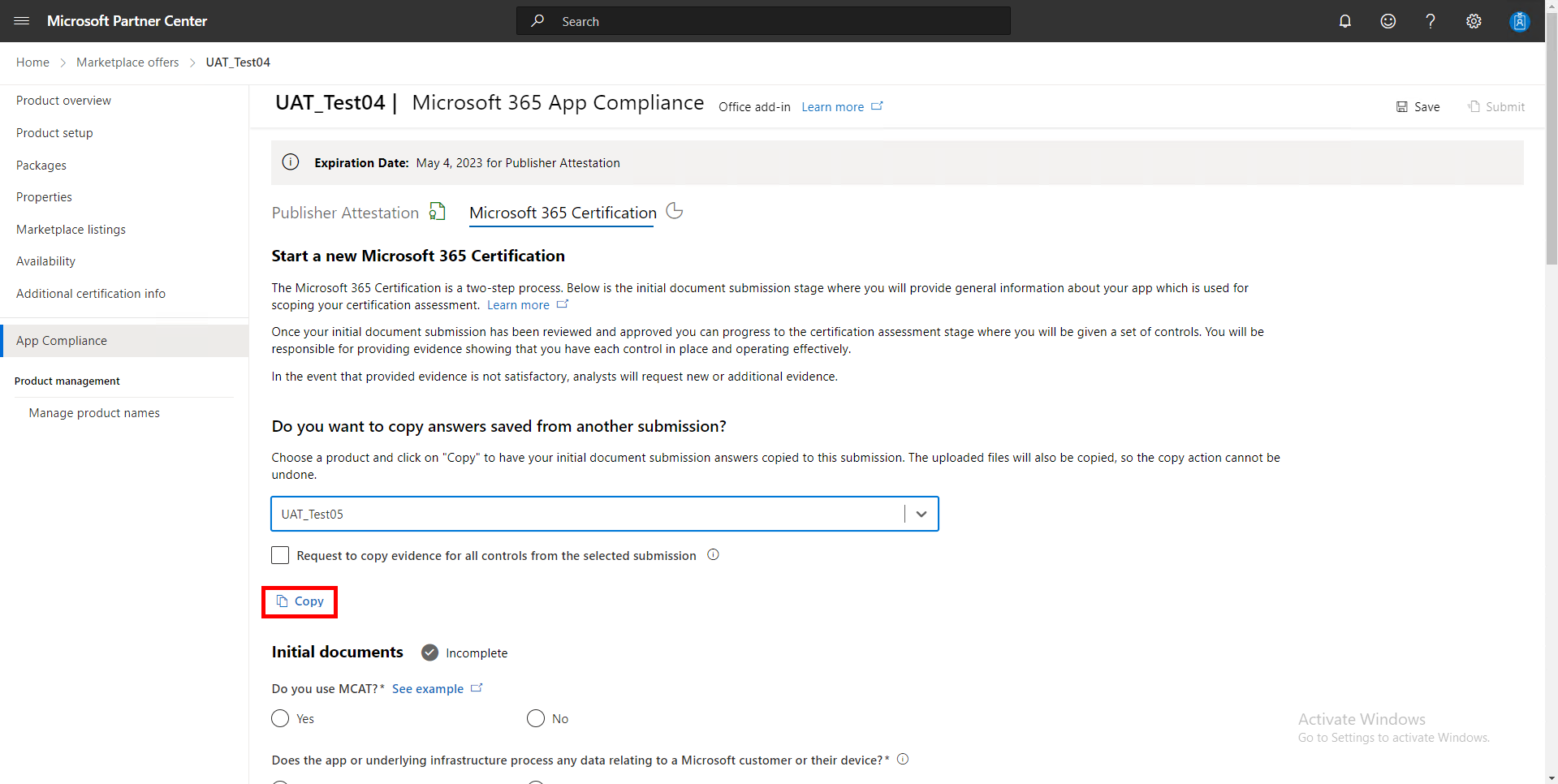Open Manage product names
The height and width of the screenshot is (784, 1558).
coord(94,413)
